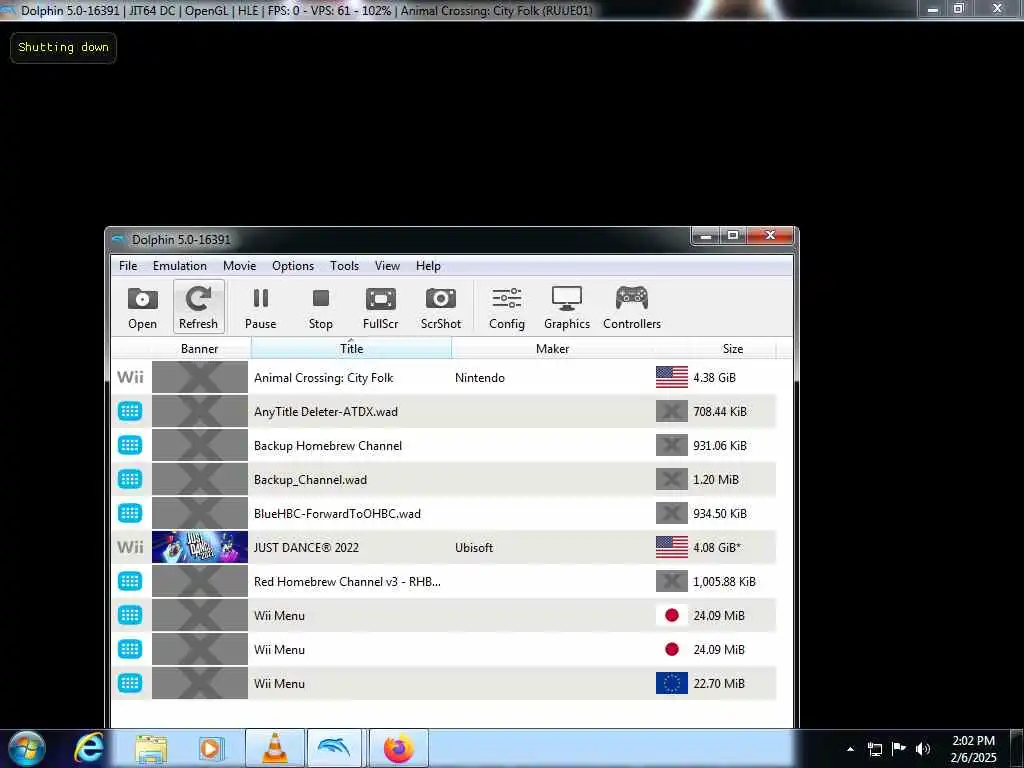Click the Nintendo maker cell

(480, 377)
